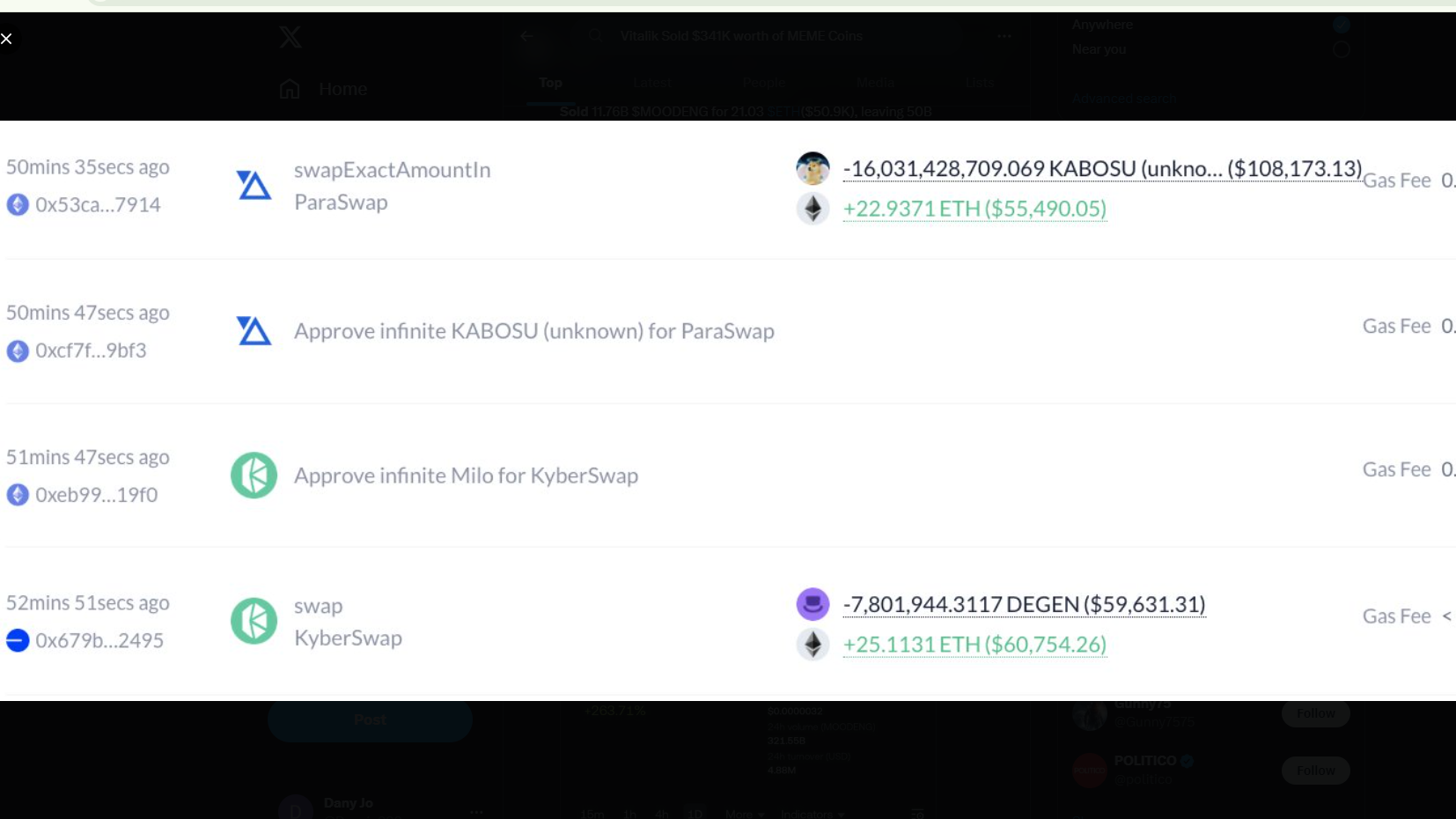
Task: Click the -7,801,944.3117 DEGEN amount
Action: click(x=1024, y=604)
